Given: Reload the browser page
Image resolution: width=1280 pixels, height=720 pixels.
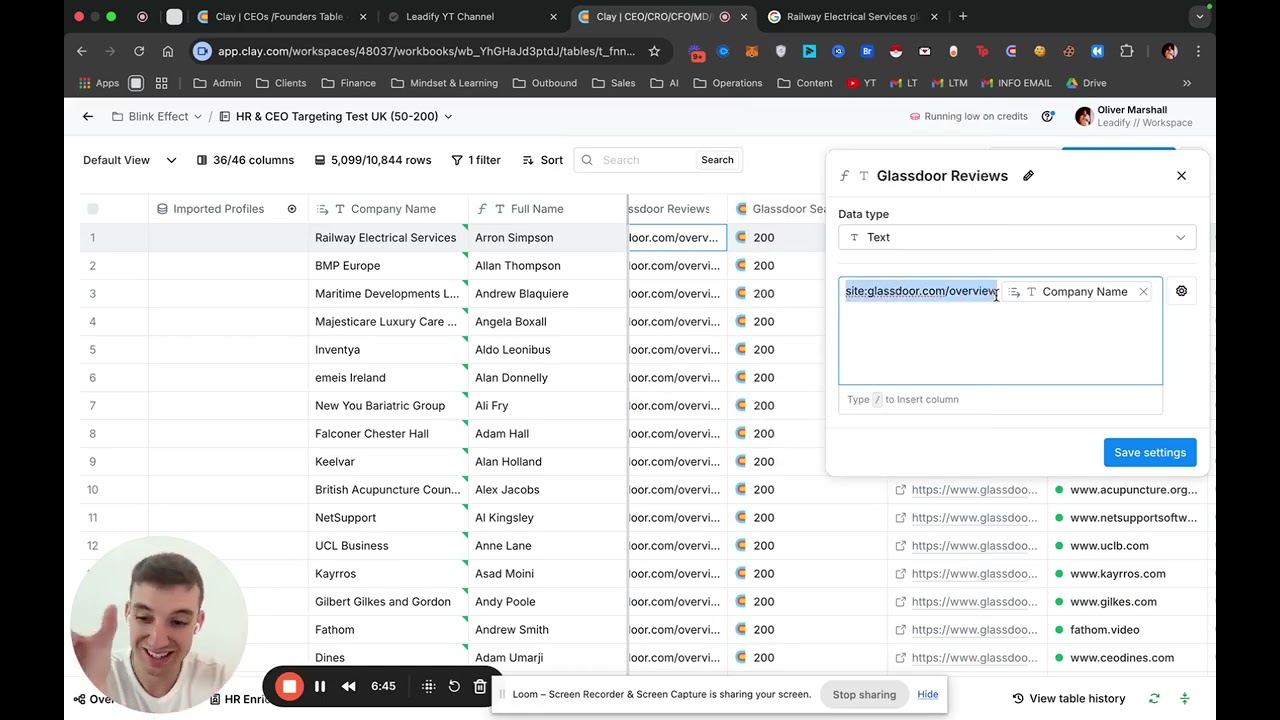Looking at the screenshot, I should [139, 51].
